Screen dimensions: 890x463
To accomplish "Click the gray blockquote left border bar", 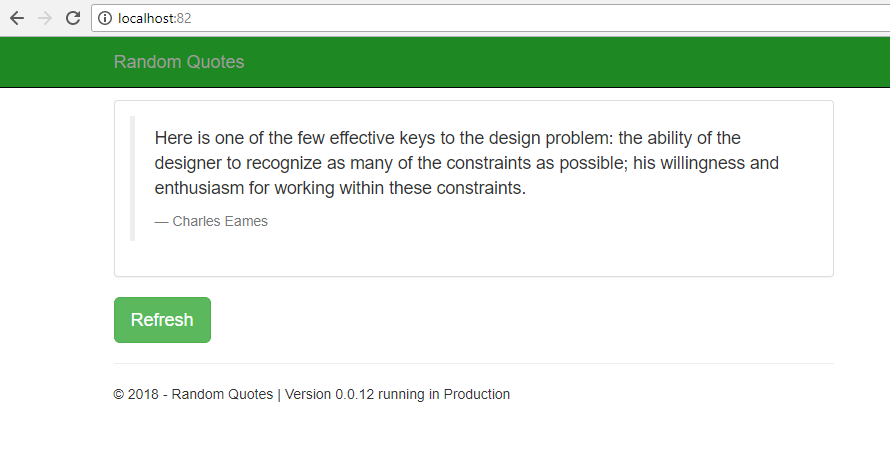I will (x=132, y=178).
